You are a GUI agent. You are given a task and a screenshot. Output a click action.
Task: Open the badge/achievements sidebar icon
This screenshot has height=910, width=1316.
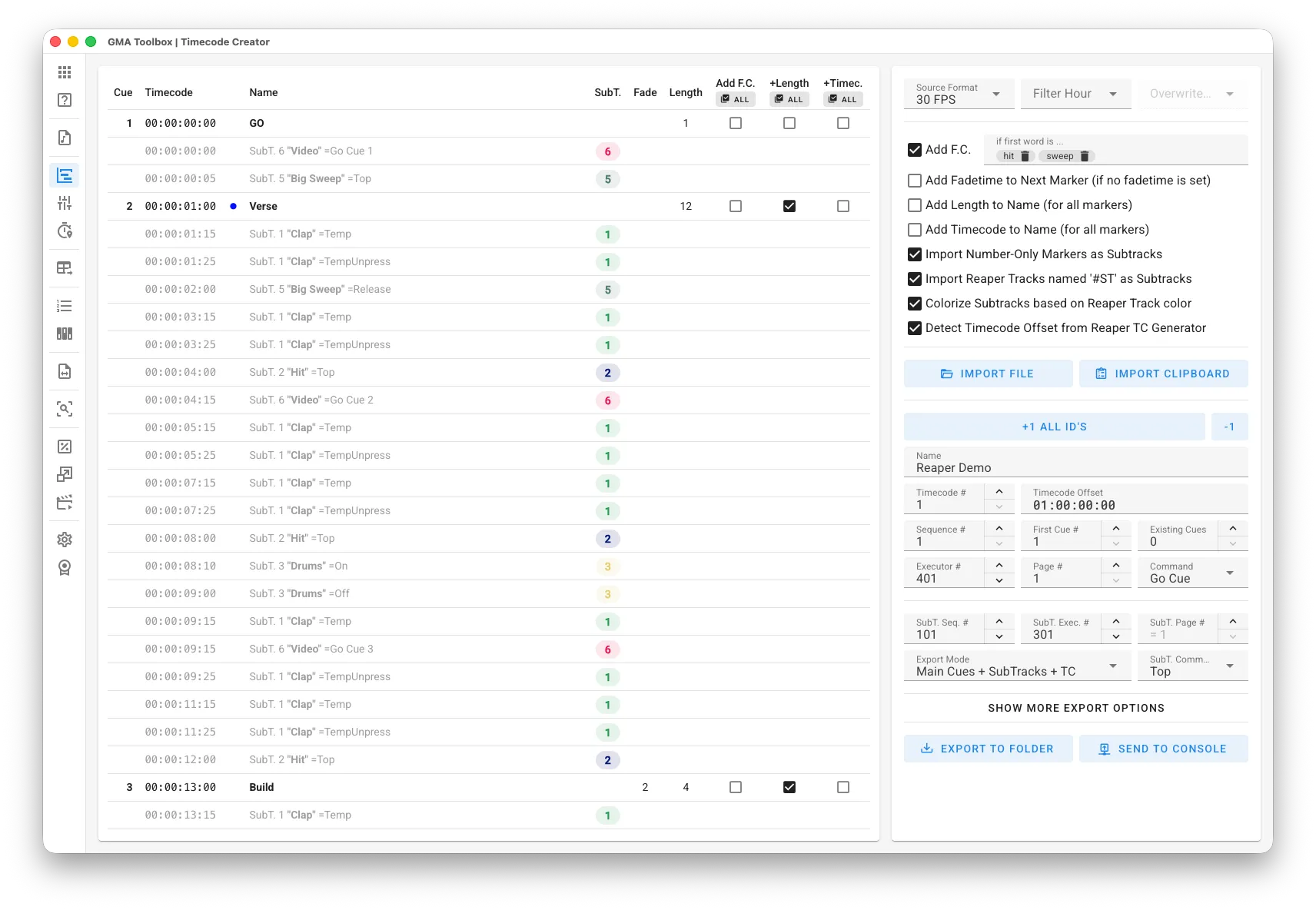click(65, 566)
